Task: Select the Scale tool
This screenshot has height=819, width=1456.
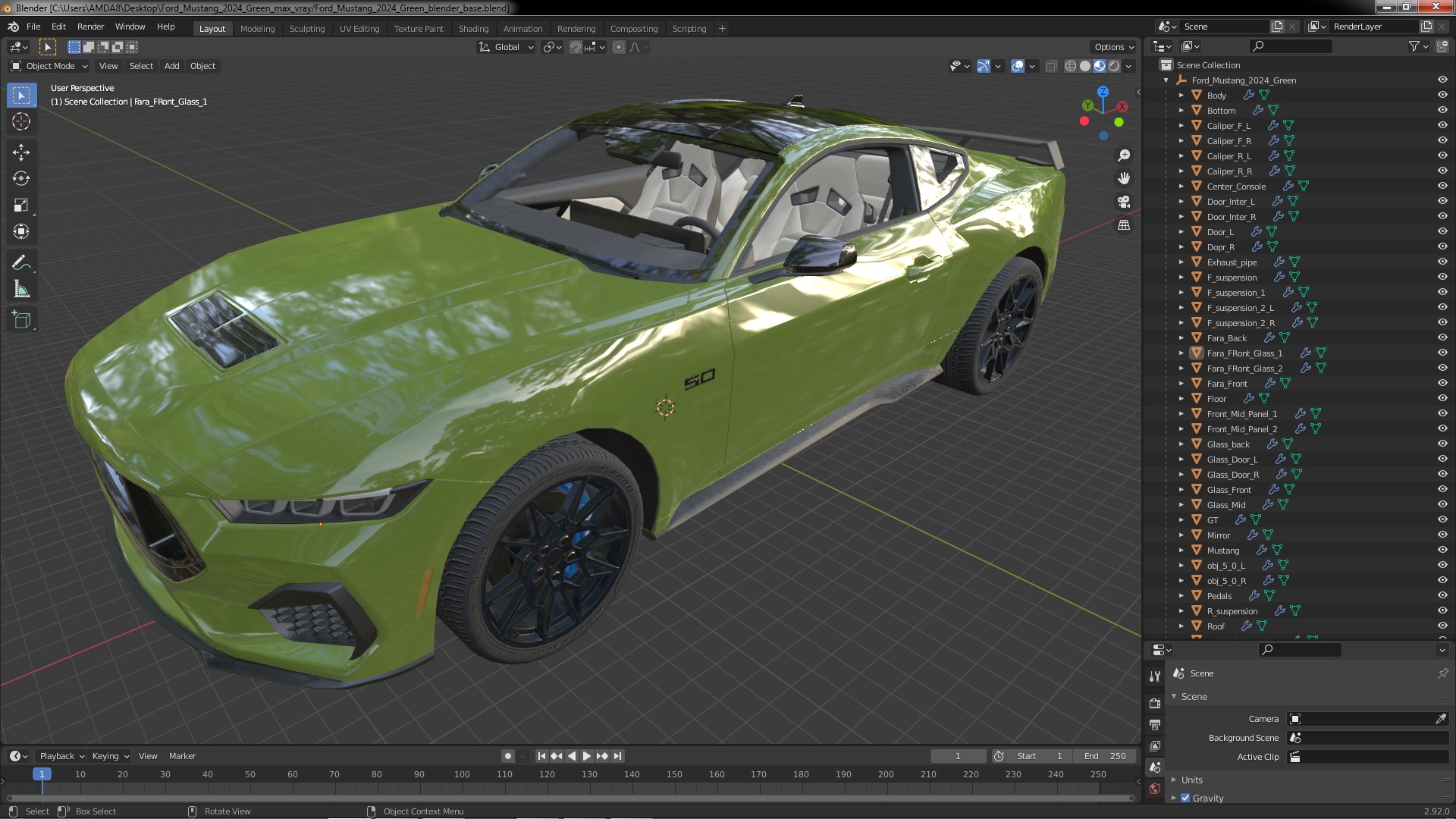Action: pyautogui.click(x=21, y=206)
